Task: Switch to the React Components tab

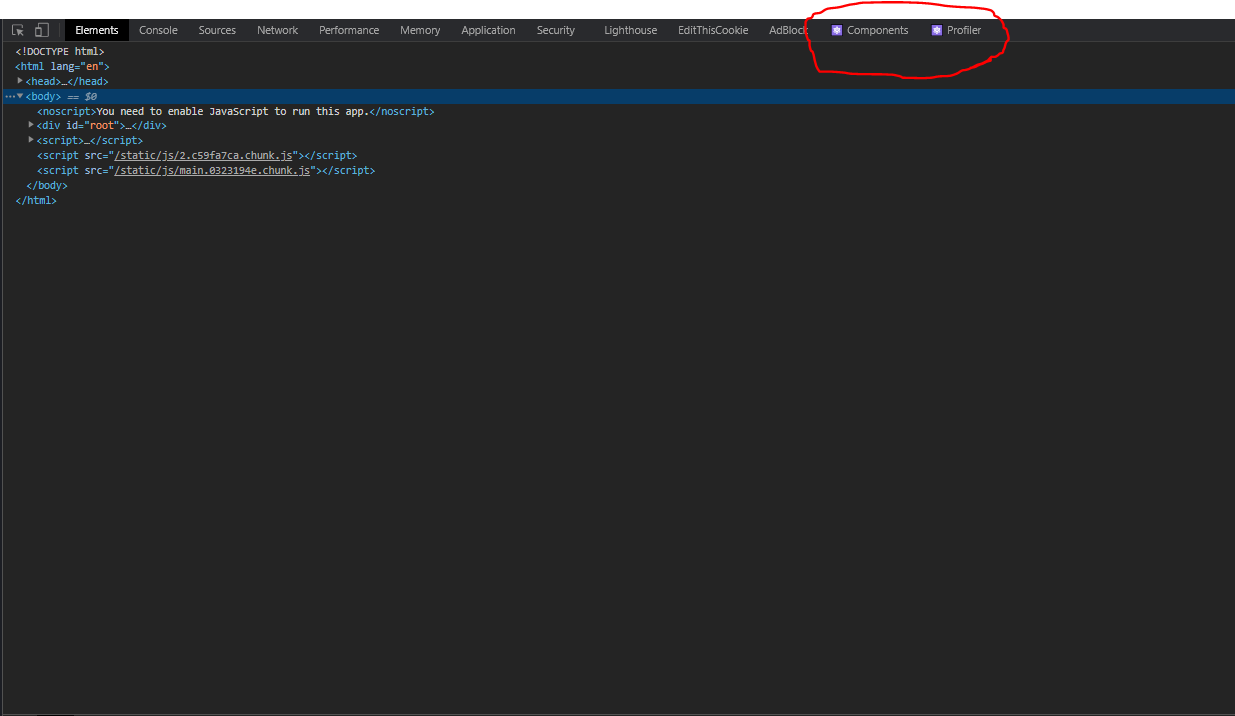Action: click(870, 30)
